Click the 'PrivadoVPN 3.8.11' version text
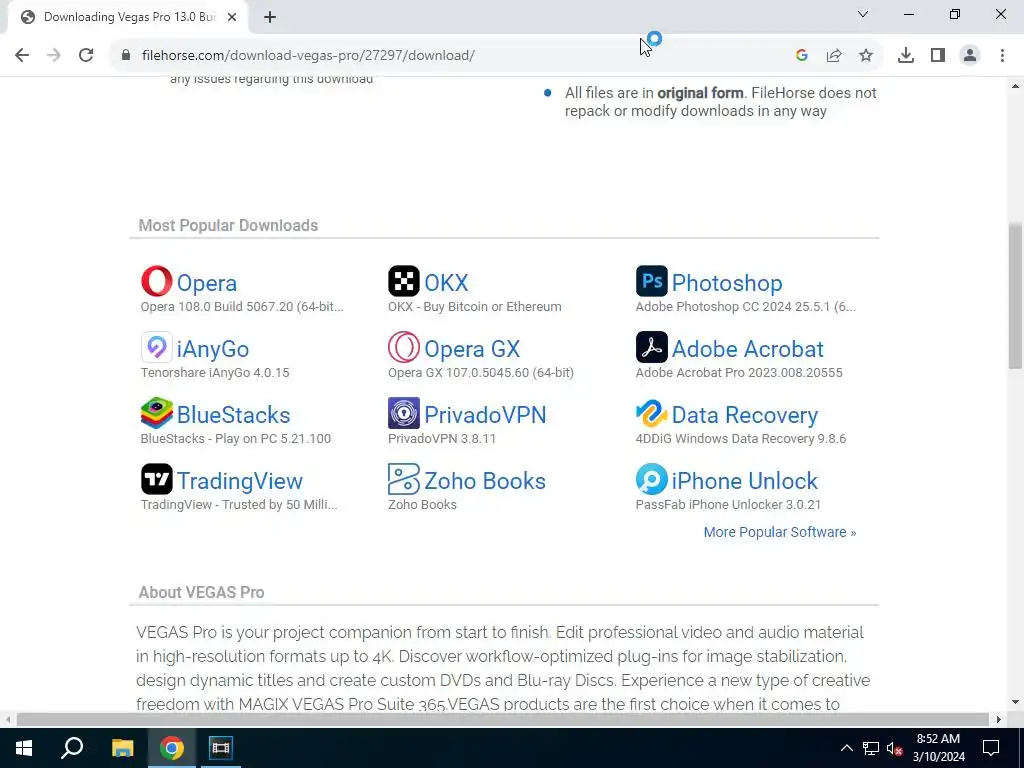 (x=441, y=438)
